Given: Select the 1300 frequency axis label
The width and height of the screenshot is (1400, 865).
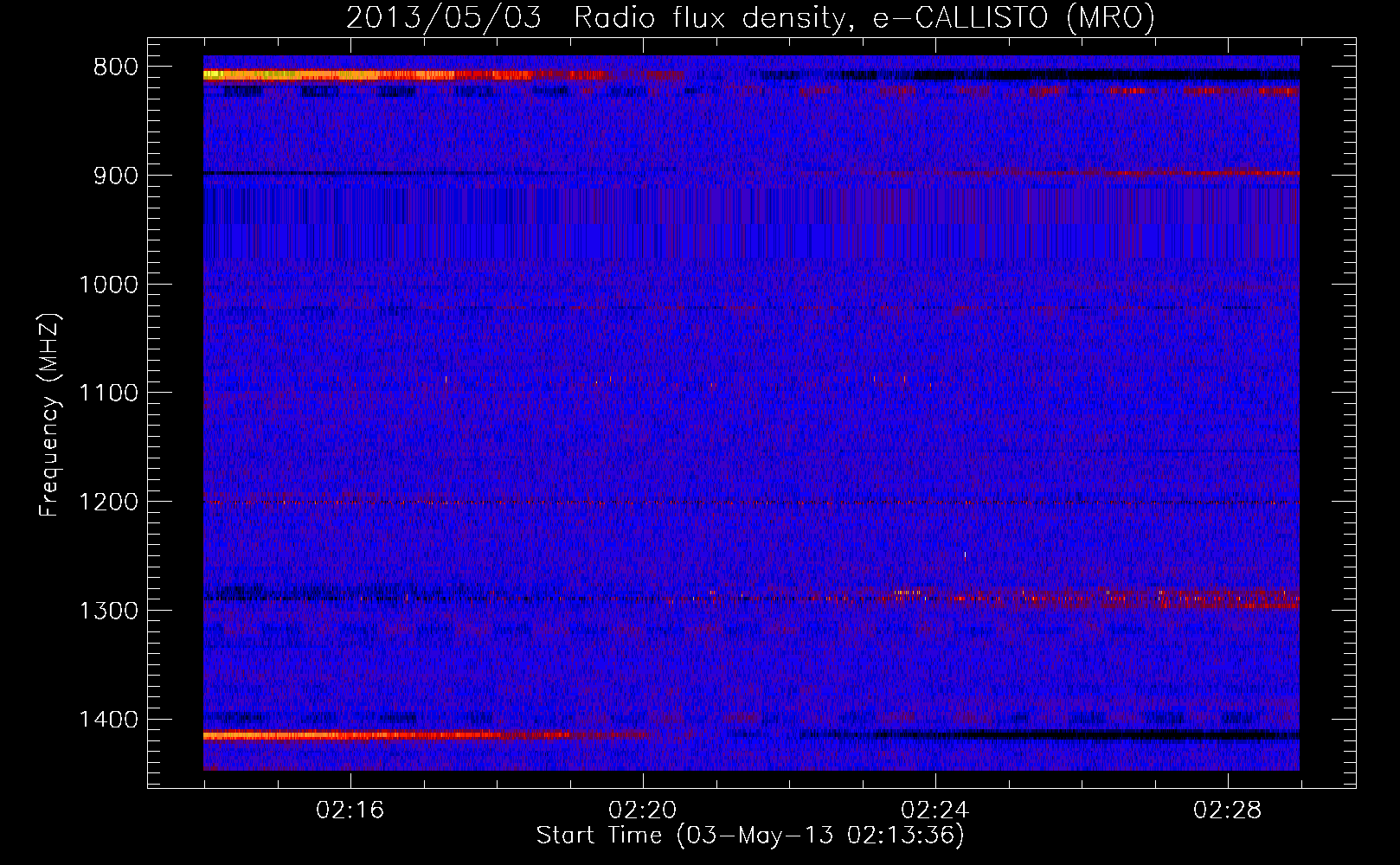Looking at the screenshot, I should [x=108, y=611].
